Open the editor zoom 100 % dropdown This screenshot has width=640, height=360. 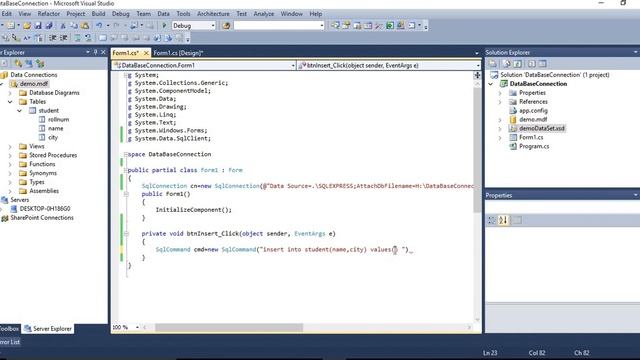(137, 327)
